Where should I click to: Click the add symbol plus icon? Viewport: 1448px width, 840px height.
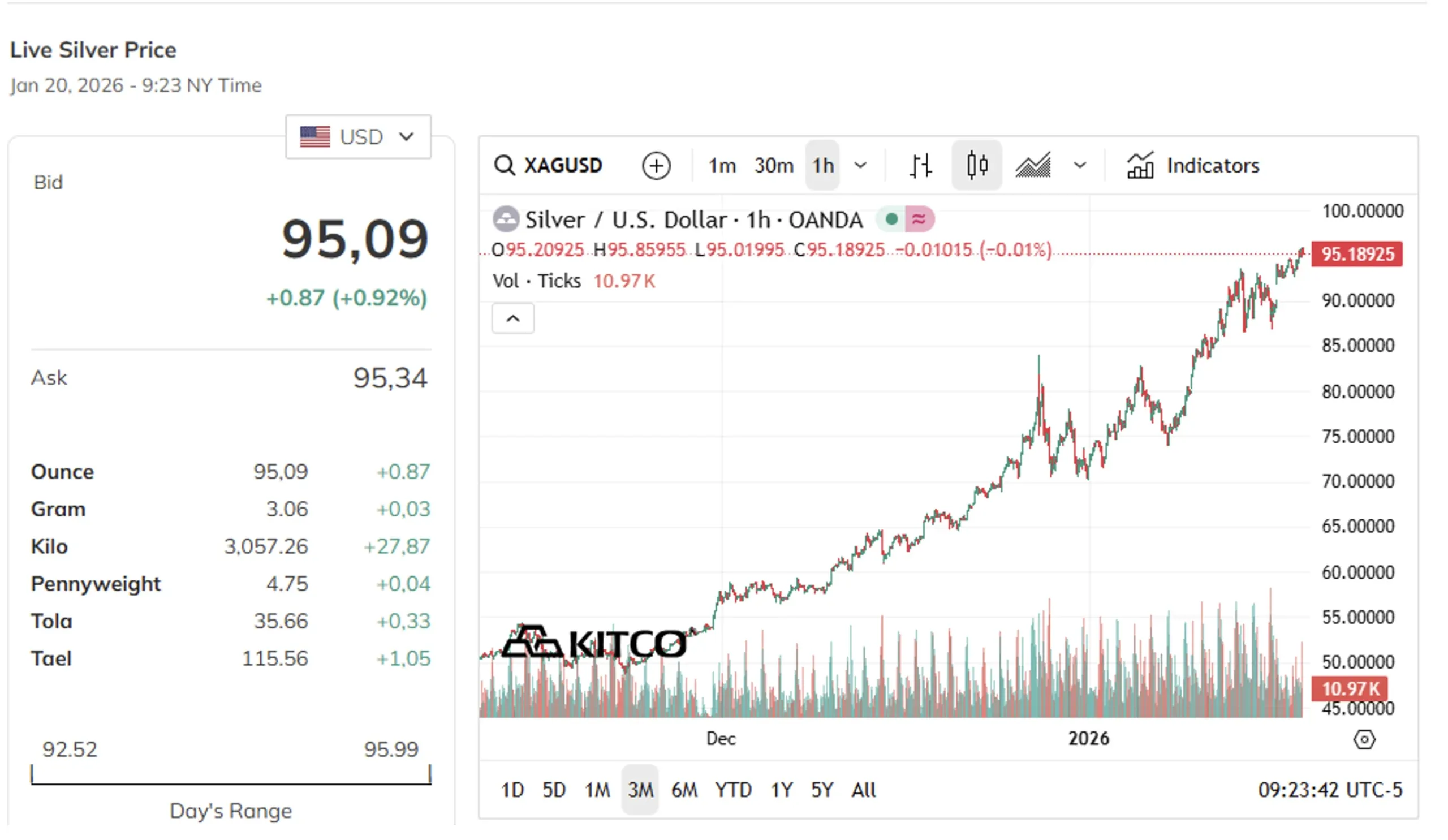[x=656, y=167]
